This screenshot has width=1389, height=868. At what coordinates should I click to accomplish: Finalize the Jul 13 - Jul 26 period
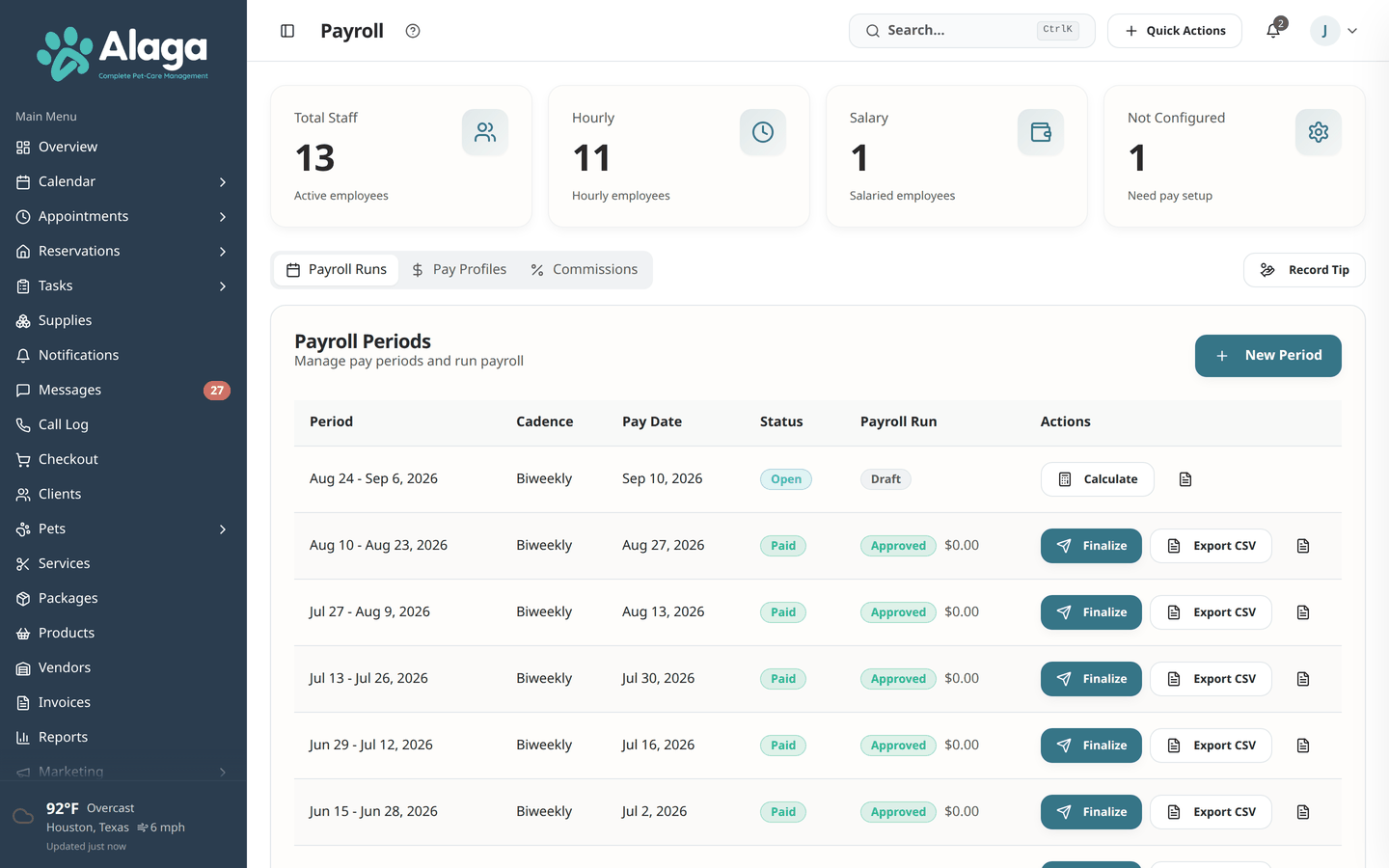pyautogui.click(x=1091, y=679)
